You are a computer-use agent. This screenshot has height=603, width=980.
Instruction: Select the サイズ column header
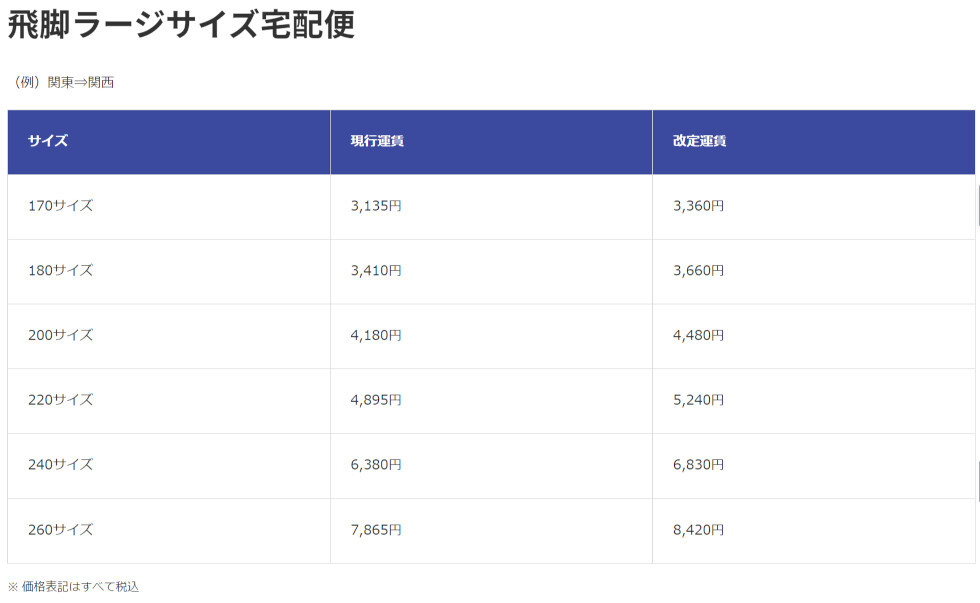pyautogui.click(x=48, y=141)
